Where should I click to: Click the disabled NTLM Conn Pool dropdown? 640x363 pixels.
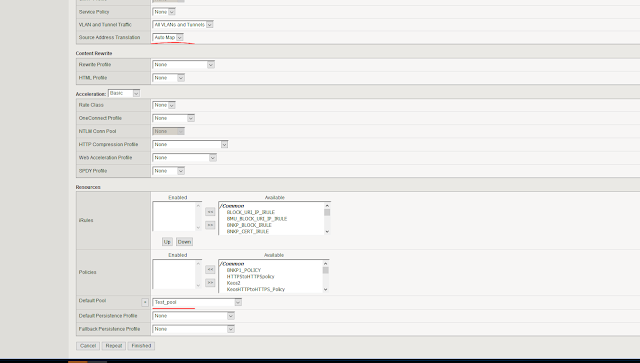[x=169, y=131]
